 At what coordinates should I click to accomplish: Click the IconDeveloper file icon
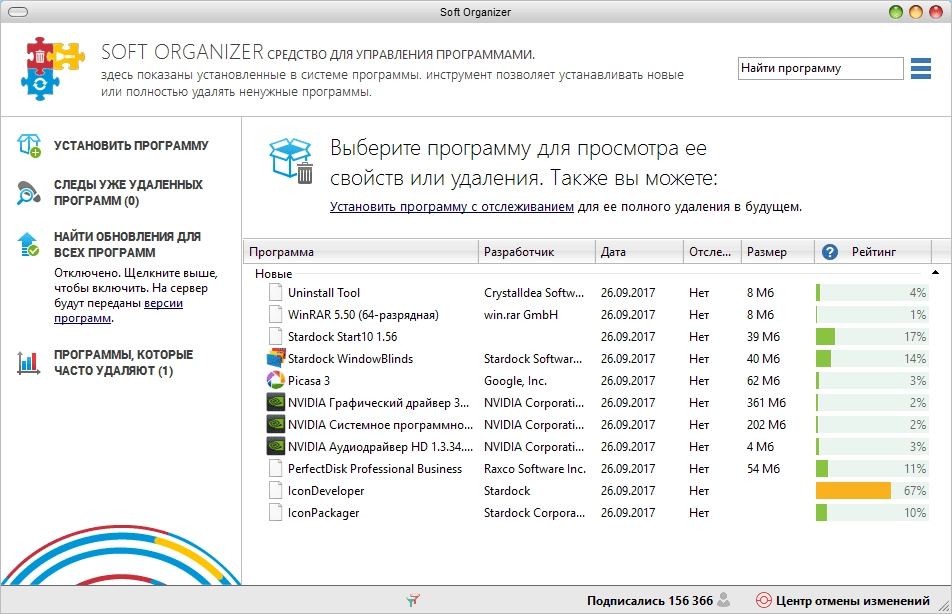pyautogui.click(x=276, y=490)
